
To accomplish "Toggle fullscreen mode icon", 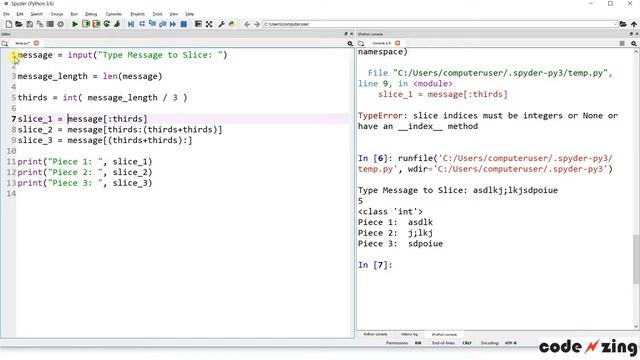I will 209,24.
